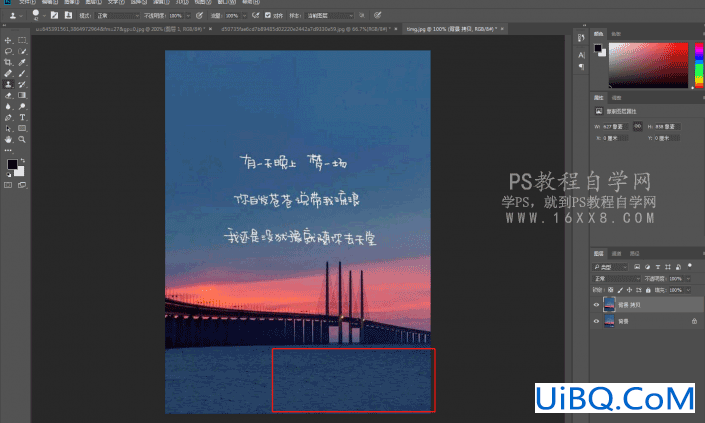Hide the background copy layer
The image size is (705, 423).
coord(596,305)
